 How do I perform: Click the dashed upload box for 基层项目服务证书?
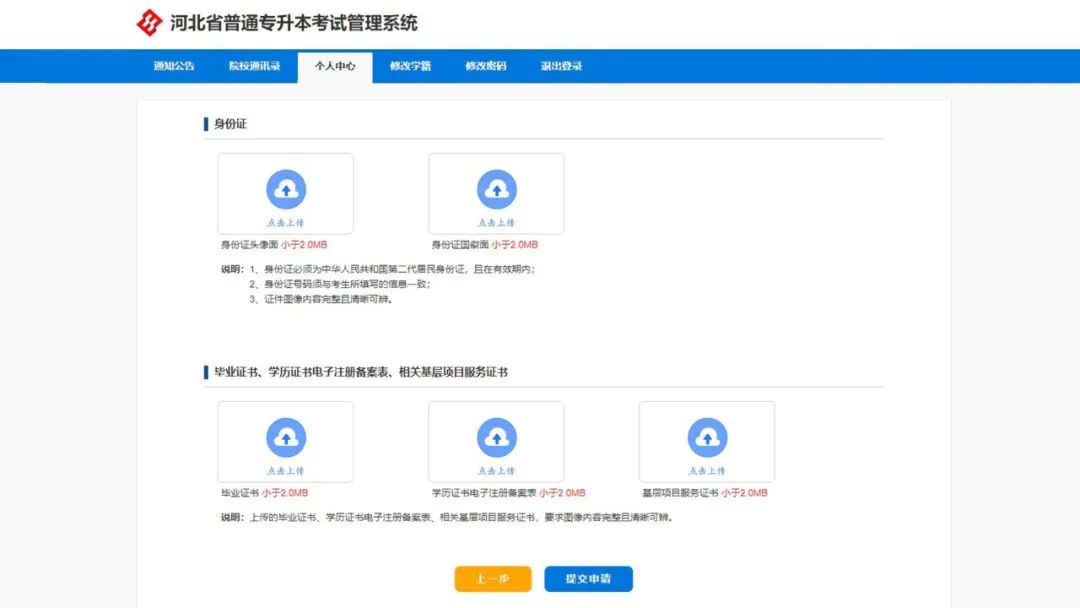click(x=707, y=441)
